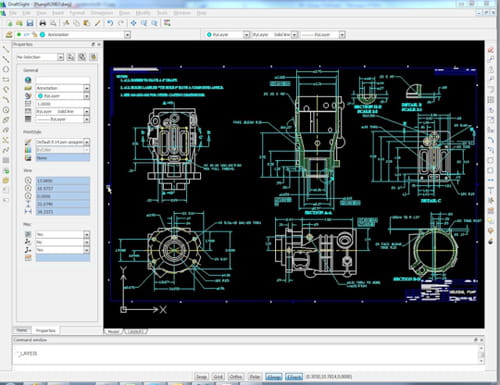
Task: Click the Print Preview icon
Action: click(x=53, y=23)
